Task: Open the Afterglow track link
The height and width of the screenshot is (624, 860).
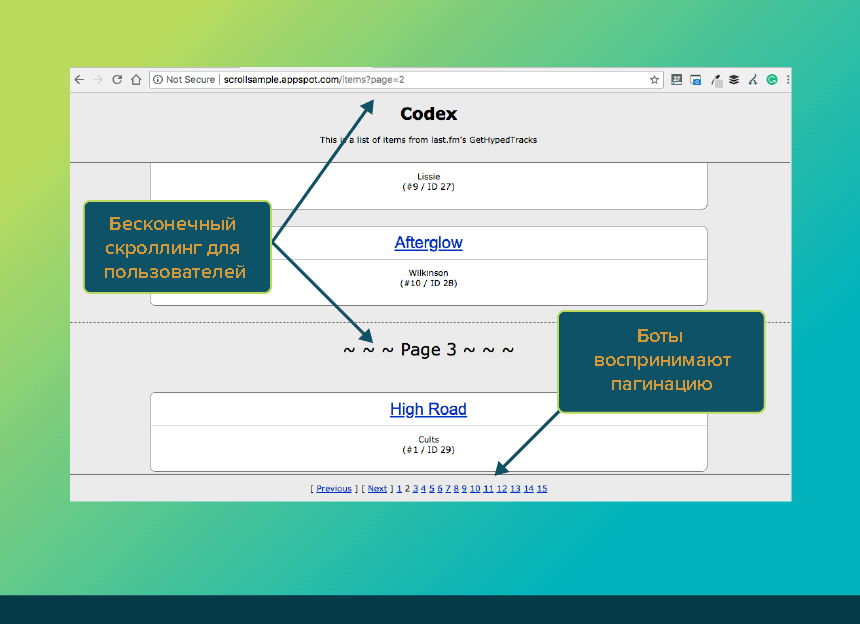Action: coord(428,243)
